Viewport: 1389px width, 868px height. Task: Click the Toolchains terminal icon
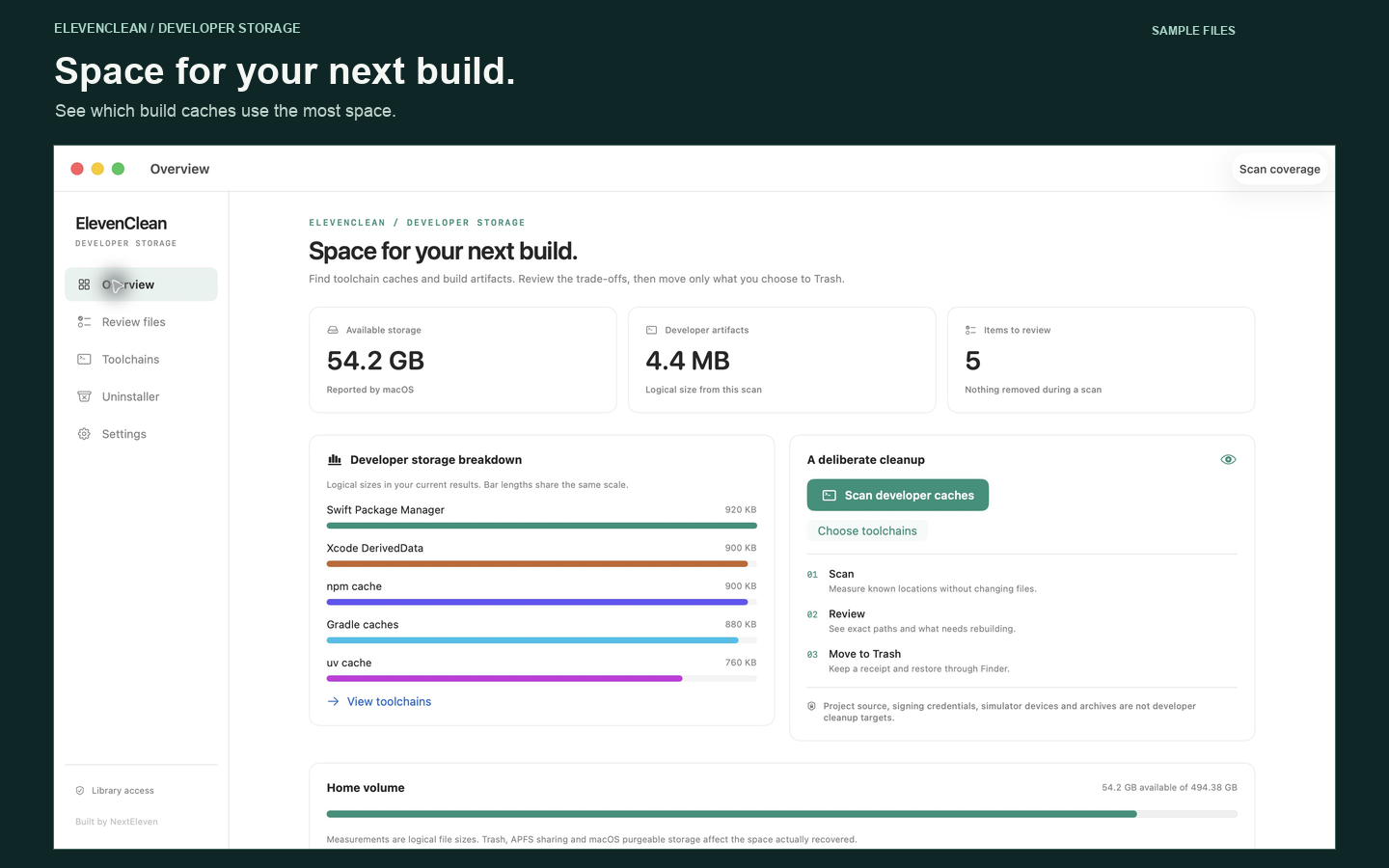(84, 360)
